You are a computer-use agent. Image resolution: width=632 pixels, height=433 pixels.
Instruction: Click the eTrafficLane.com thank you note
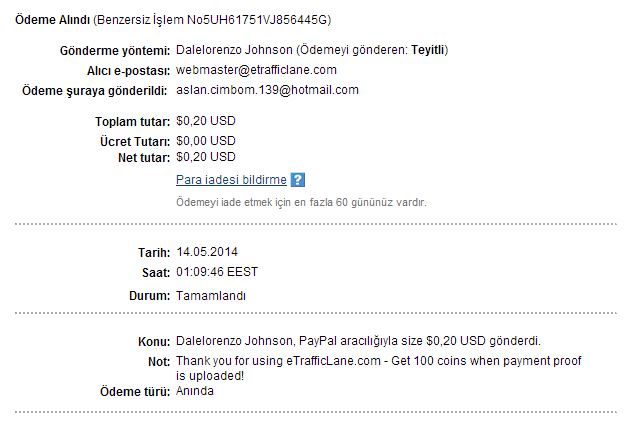click(378, 368)
